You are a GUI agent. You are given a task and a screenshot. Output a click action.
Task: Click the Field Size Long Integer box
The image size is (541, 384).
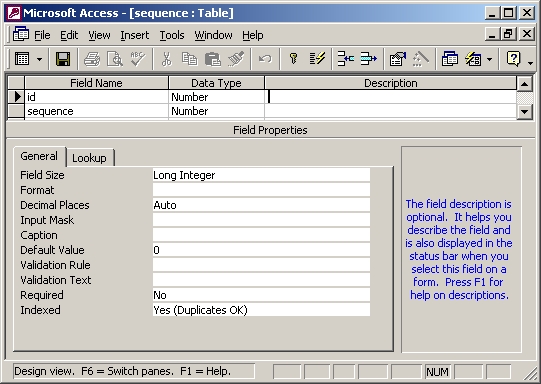point(261,175)
